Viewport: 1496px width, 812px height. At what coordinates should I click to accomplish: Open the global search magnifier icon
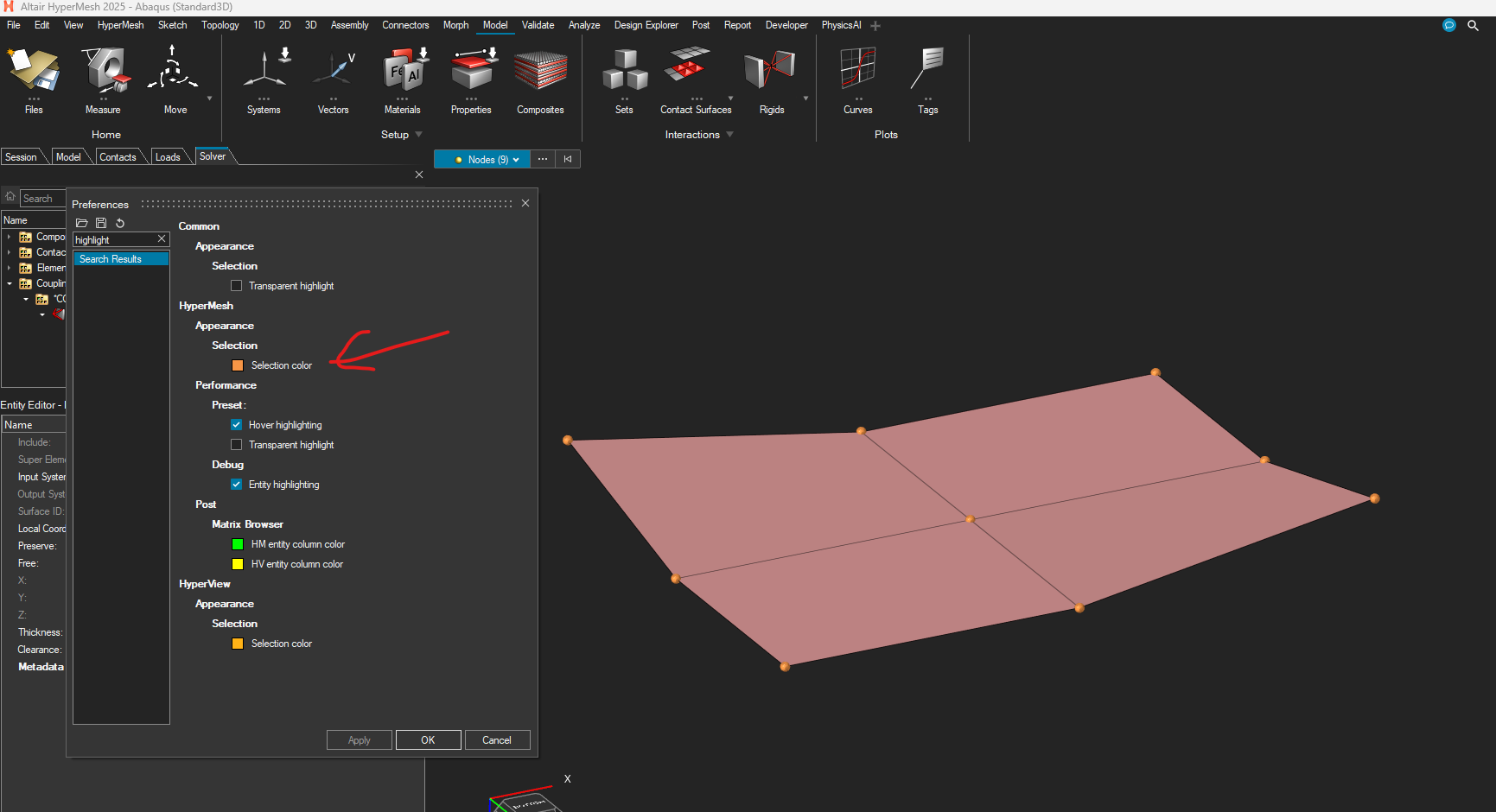(1473, 25)
